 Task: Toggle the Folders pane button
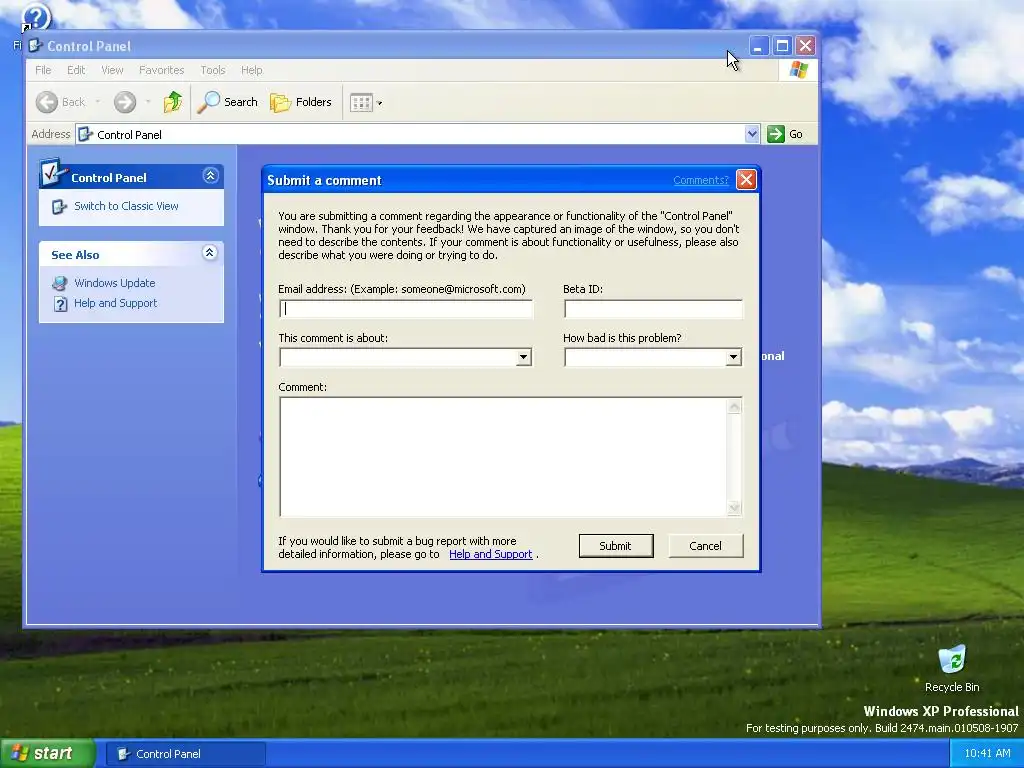(x=301, y=102)
